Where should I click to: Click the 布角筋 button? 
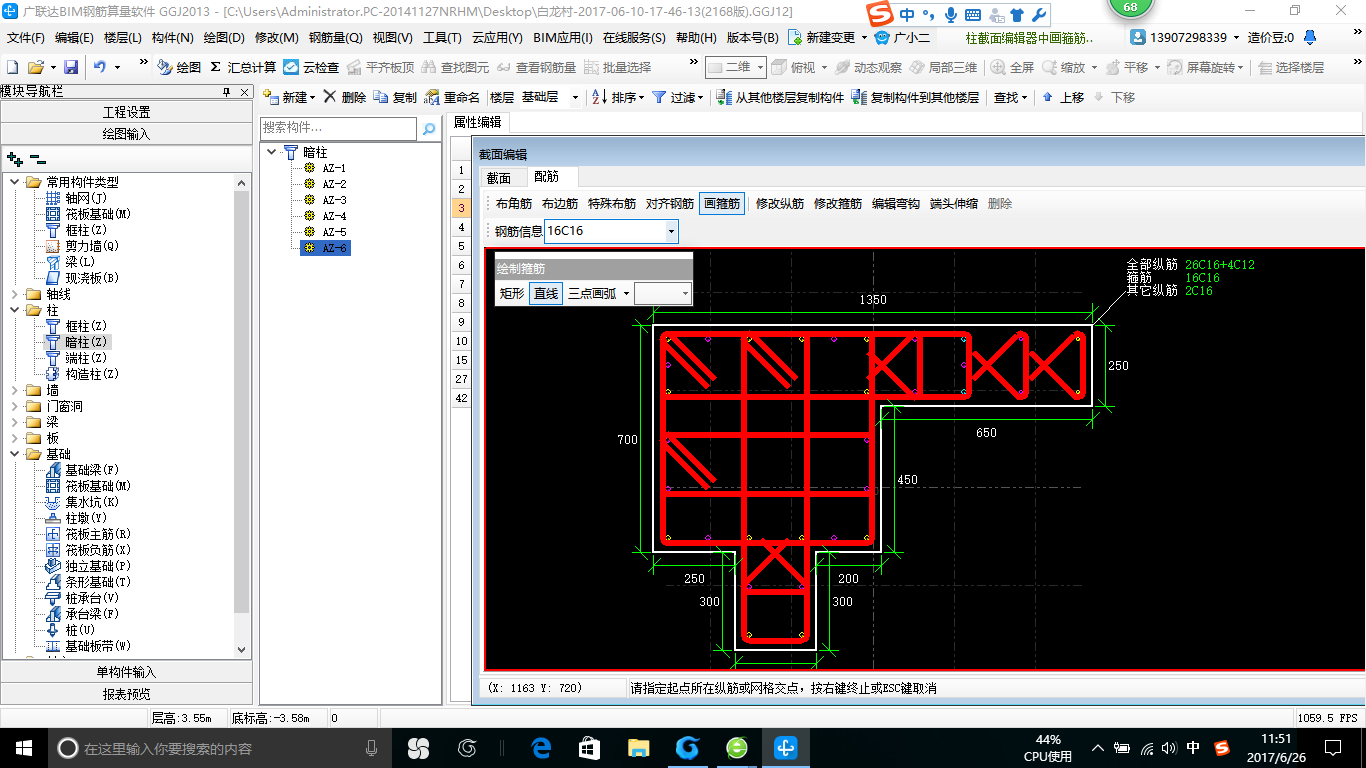click(514, 203)
